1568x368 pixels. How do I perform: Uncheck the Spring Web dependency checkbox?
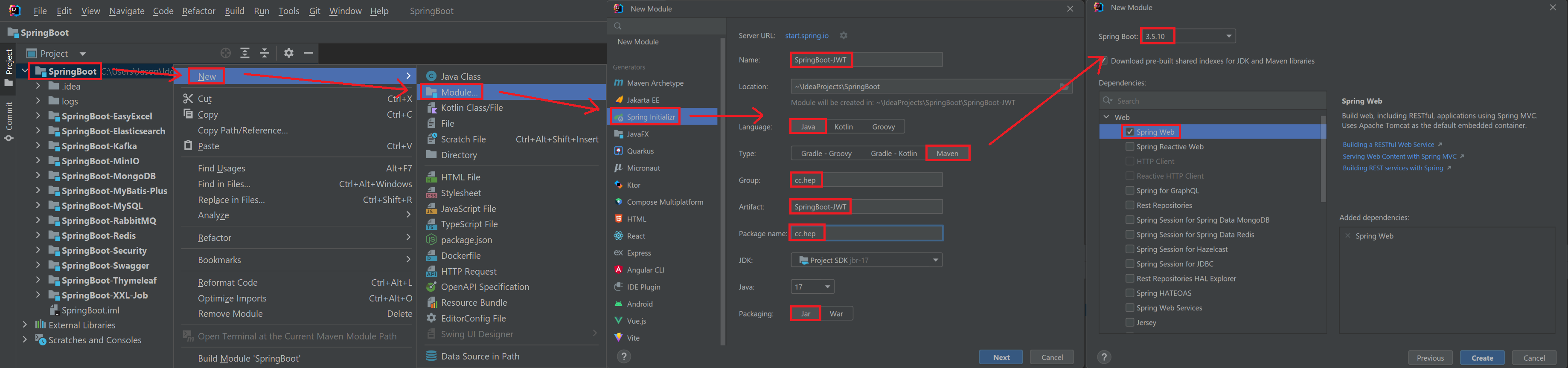click(x=1130, y=132)
